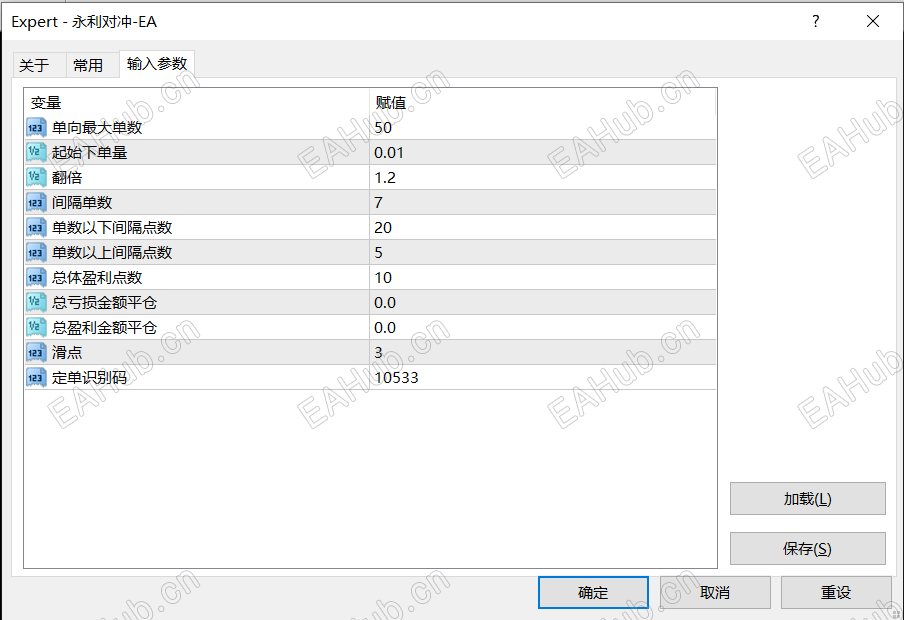Click the integer icon beside 总体盈利点数
The image size is (904, 620).
[x=36, y=277]
